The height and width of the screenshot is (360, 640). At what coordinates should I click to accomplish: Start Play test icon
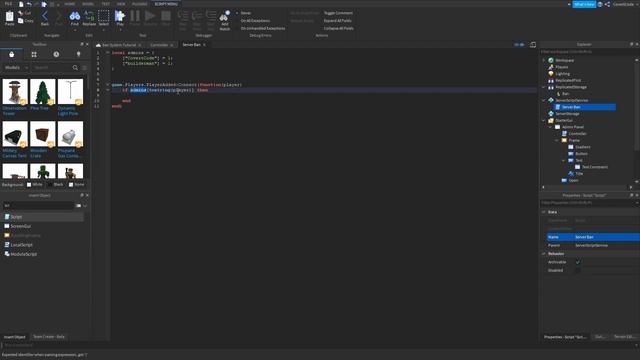click(x=120, y=16)
